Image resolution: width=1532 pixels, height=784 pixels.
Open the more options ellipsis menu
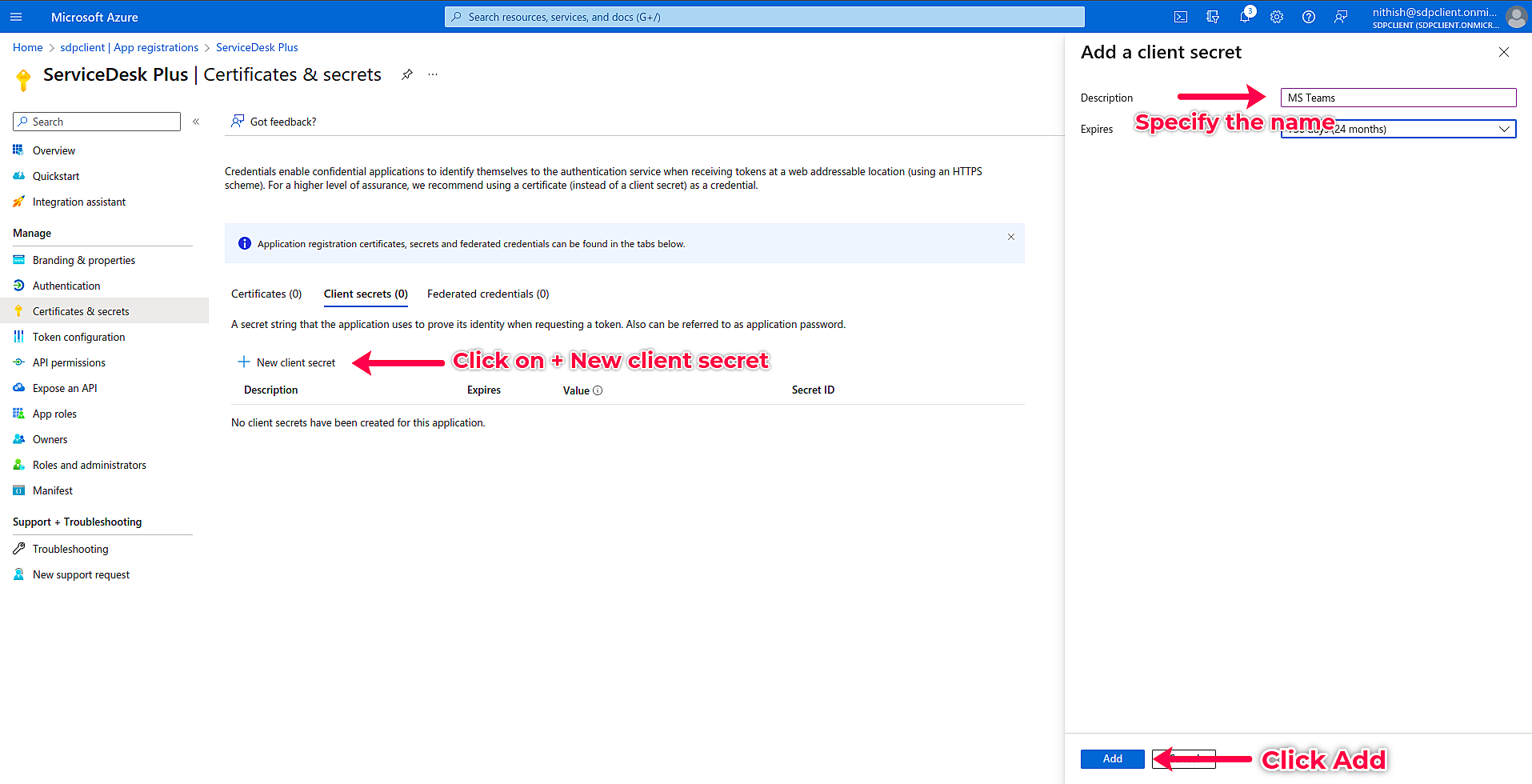point(433,74)
